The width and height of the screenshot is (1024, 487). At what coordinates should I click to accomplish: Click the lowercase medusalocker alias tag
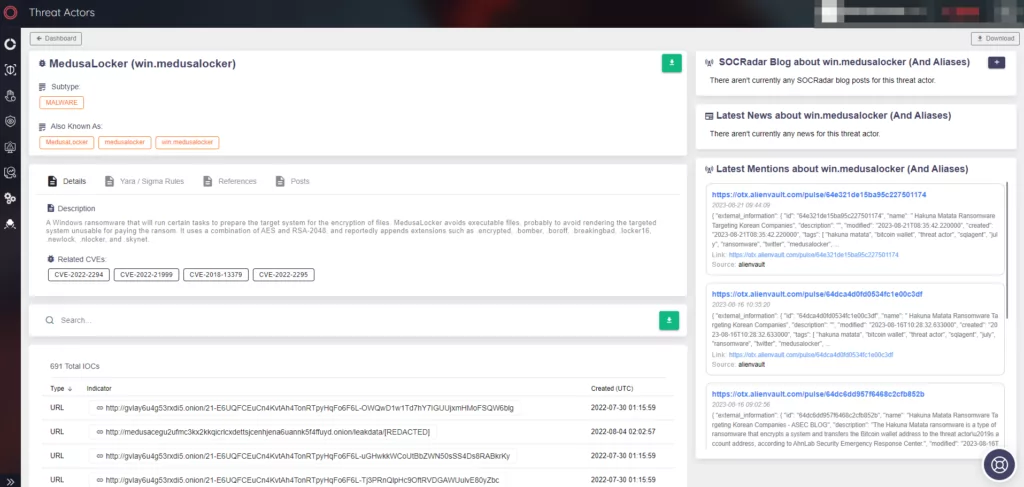click(125, 142)
